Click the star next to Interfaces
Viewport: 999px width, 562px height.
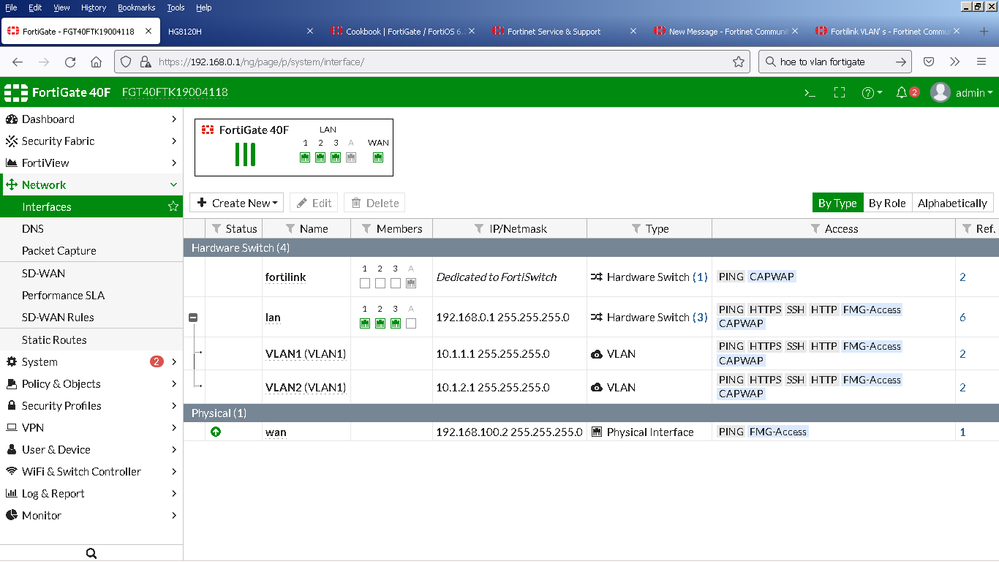pyautogui.click(x=173, y=207)
